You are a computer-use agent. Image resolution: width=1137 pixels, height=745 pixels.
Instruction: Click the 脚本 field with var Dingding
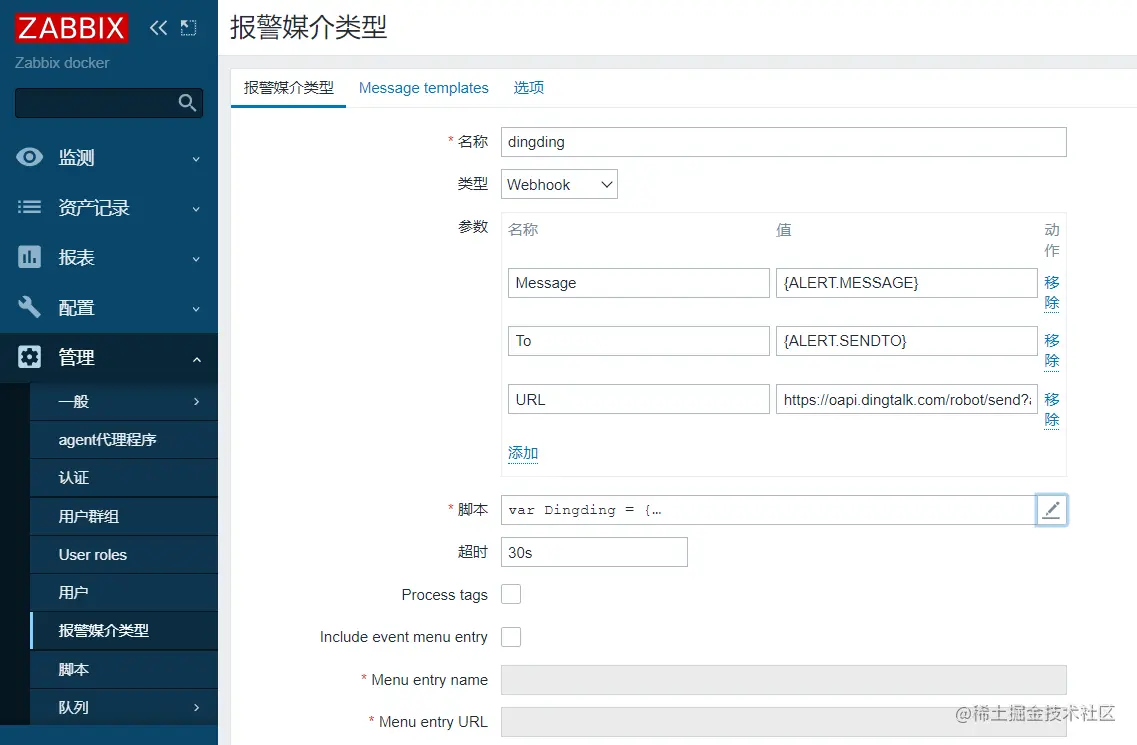pyautogui.click(x=769, y=510)
